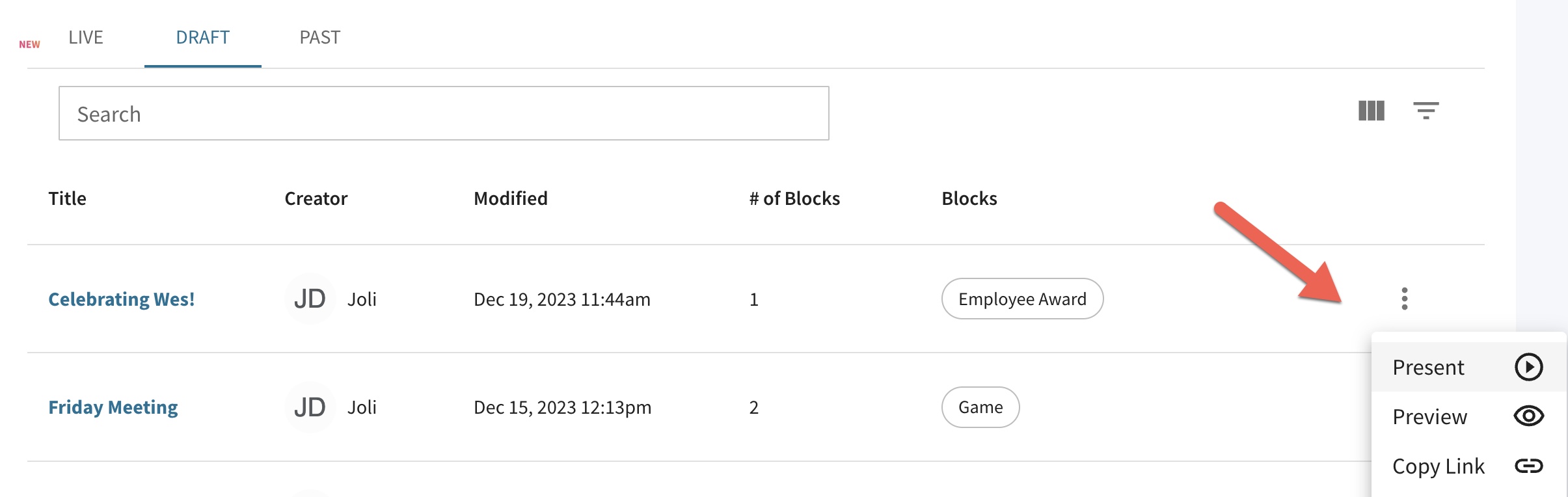The image size is (1568, 497).
Task: Open three-dot menu for Celebrating Wes!
Action: [1405, 299]
